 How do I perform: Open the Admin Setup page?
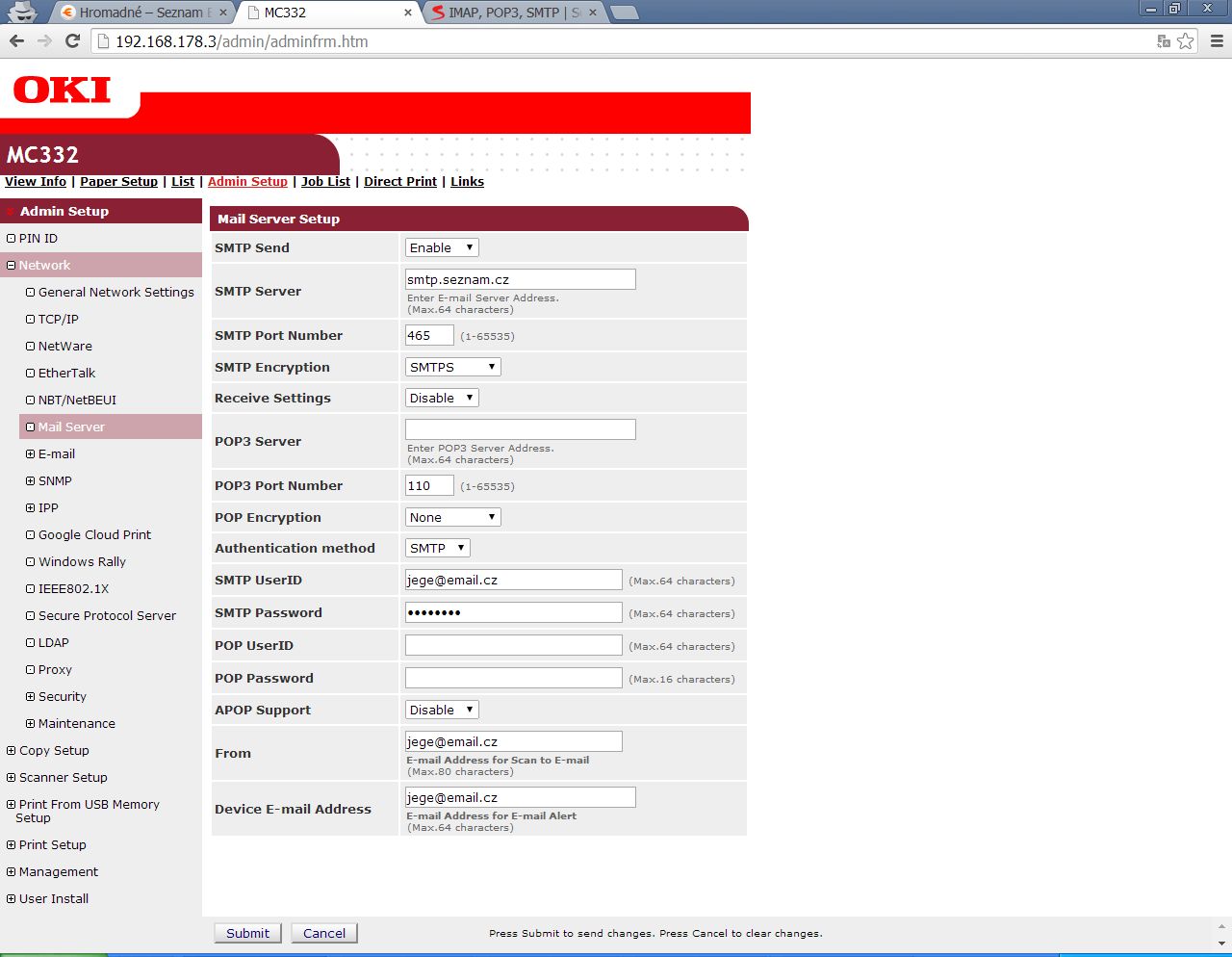[x=247, y=181]
